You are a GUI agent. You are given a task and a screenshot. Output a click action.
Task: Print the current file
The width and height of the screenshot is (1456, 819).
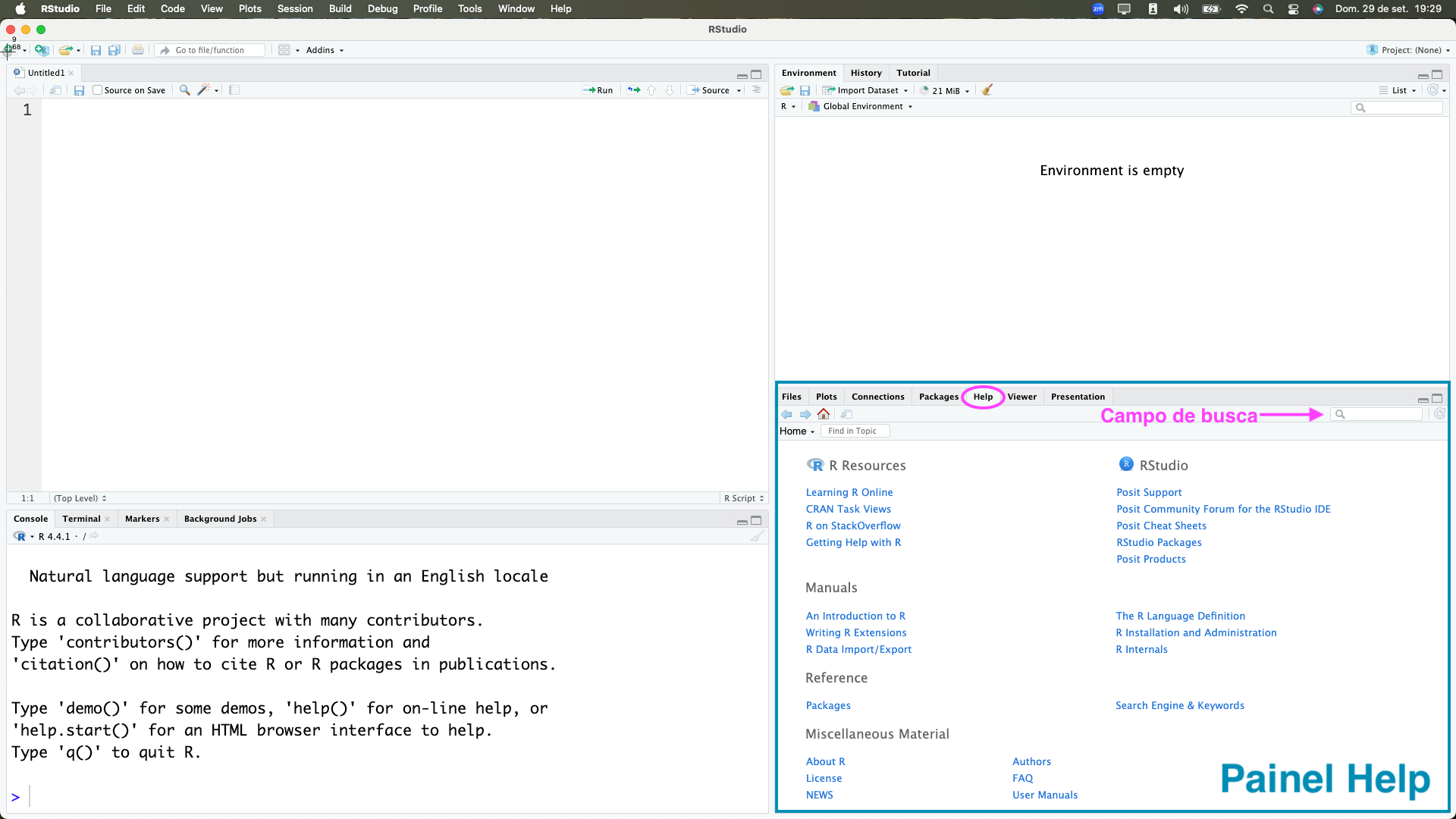point(137,50)
